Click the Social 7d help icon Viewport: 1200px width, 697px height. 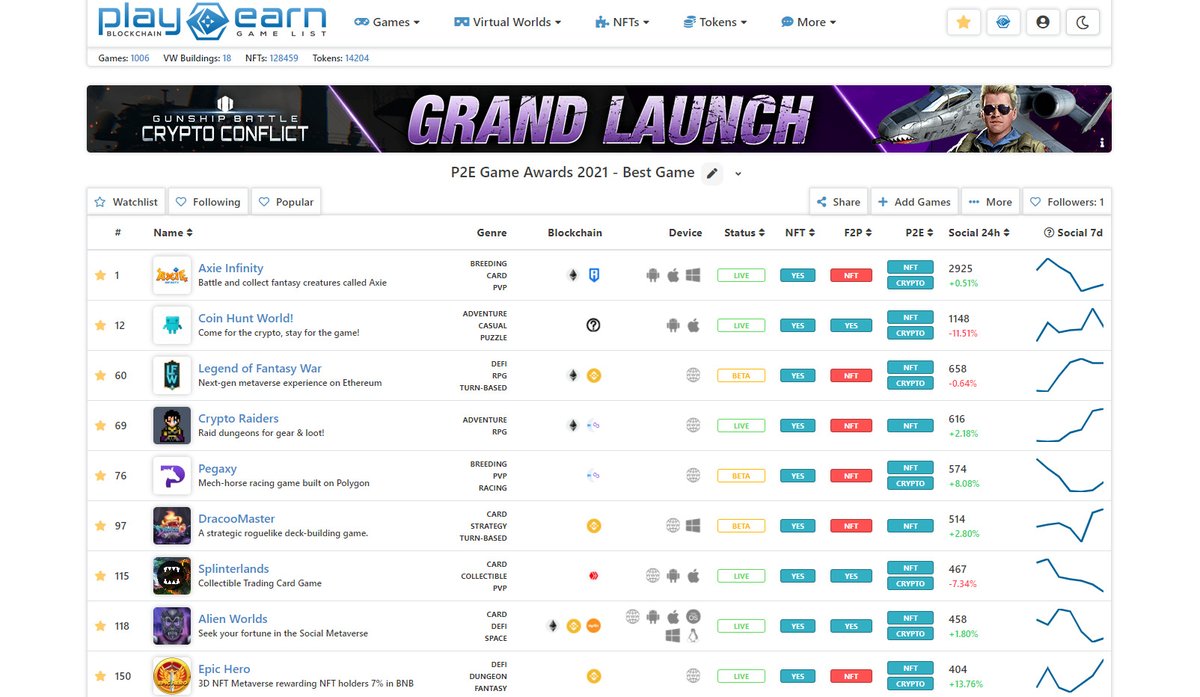1049,233
